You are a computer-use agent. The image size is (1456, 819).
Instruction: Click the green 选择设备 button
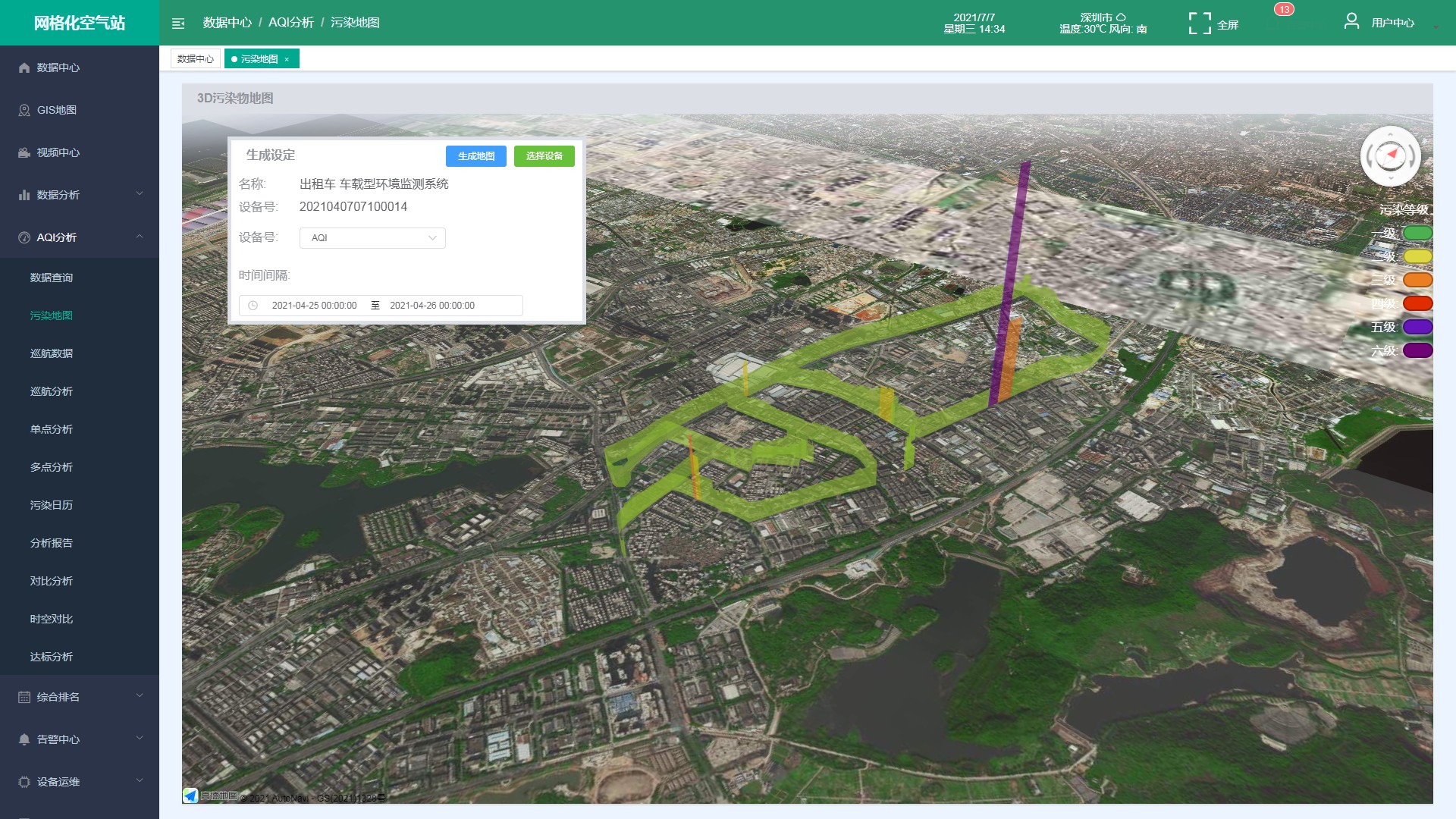click(544, 156)
